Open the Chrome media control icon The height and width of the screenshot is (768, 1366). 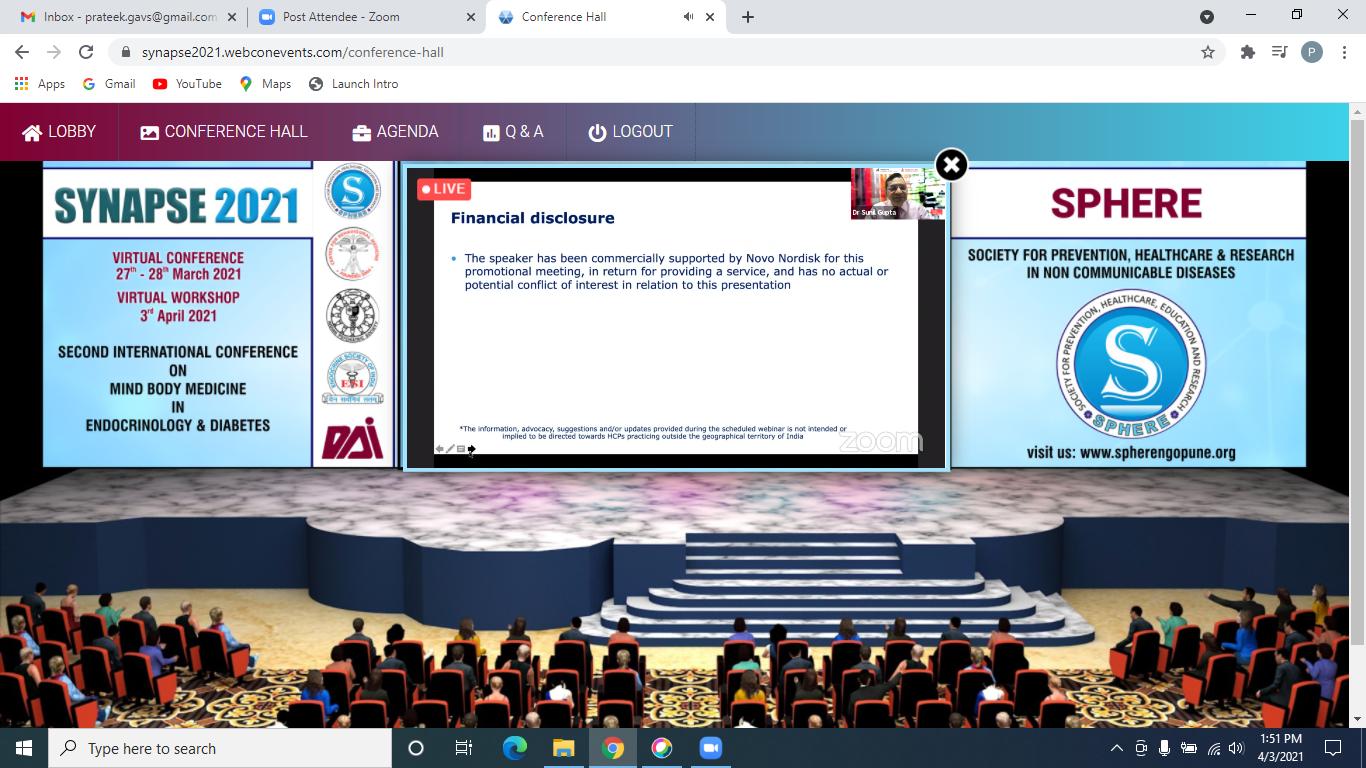pos(1279,52)
